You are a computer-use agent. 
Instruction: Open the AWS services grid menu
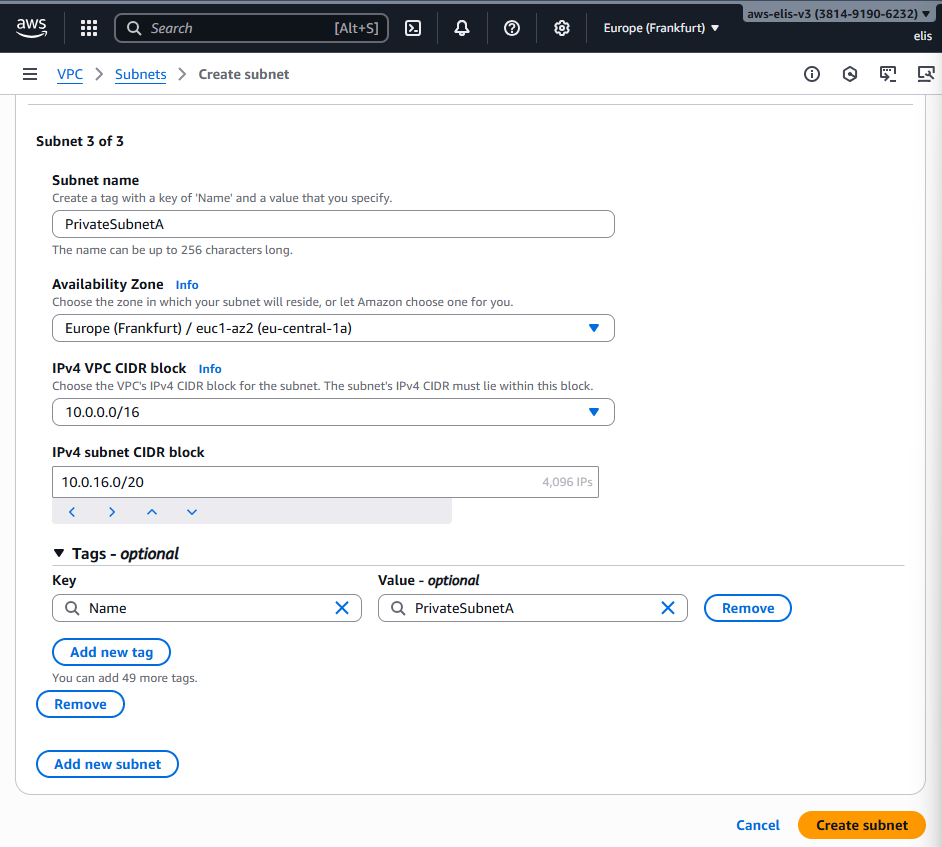tap(89, 28)
